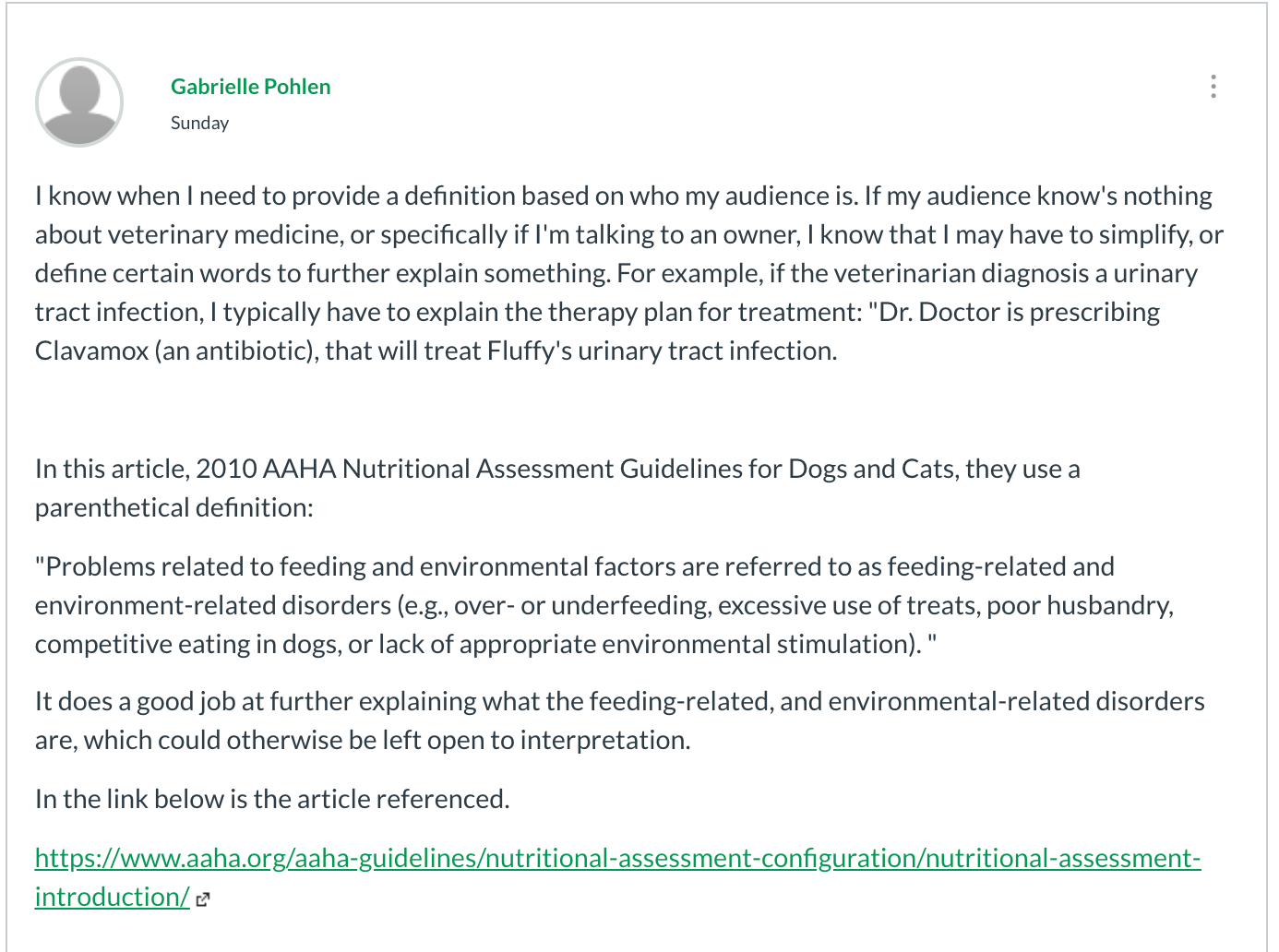Click the first paragraph starting 'I know when'
Viewport: 1279px width, 952px height.
pos(629,273)
